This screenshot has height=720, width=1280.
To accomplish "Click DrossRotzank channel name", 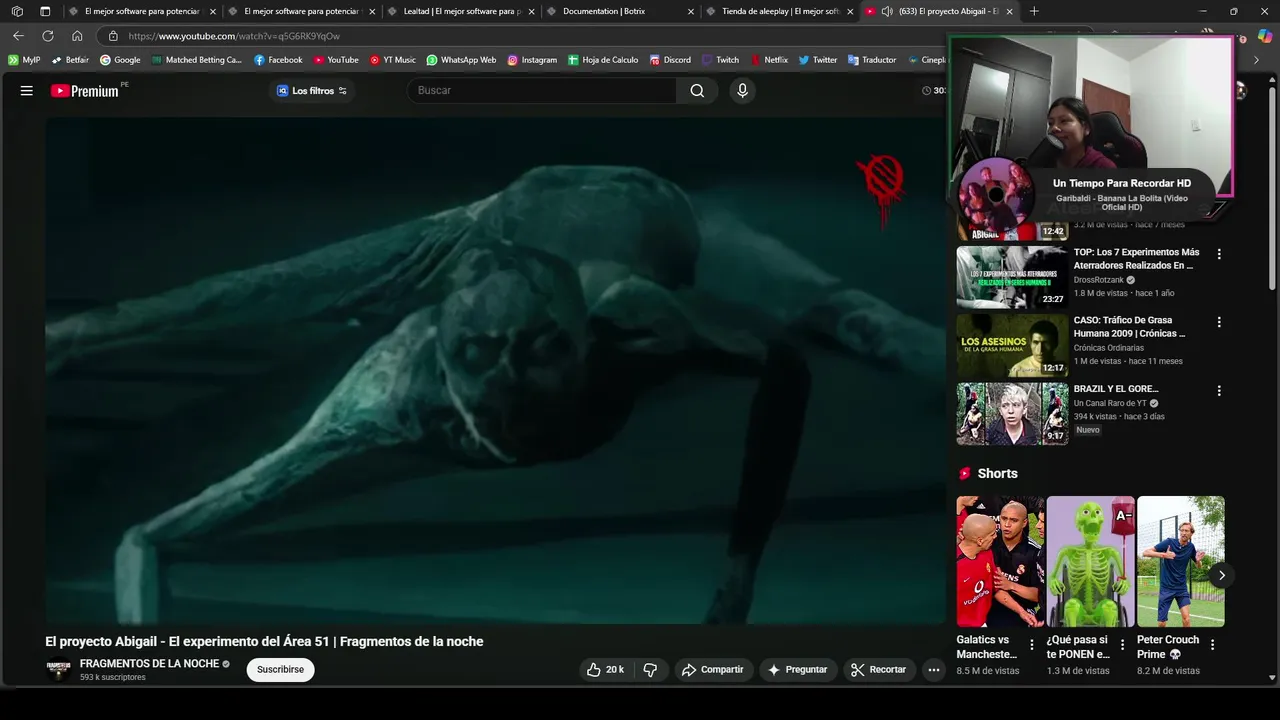I will tap(1098, 280).
